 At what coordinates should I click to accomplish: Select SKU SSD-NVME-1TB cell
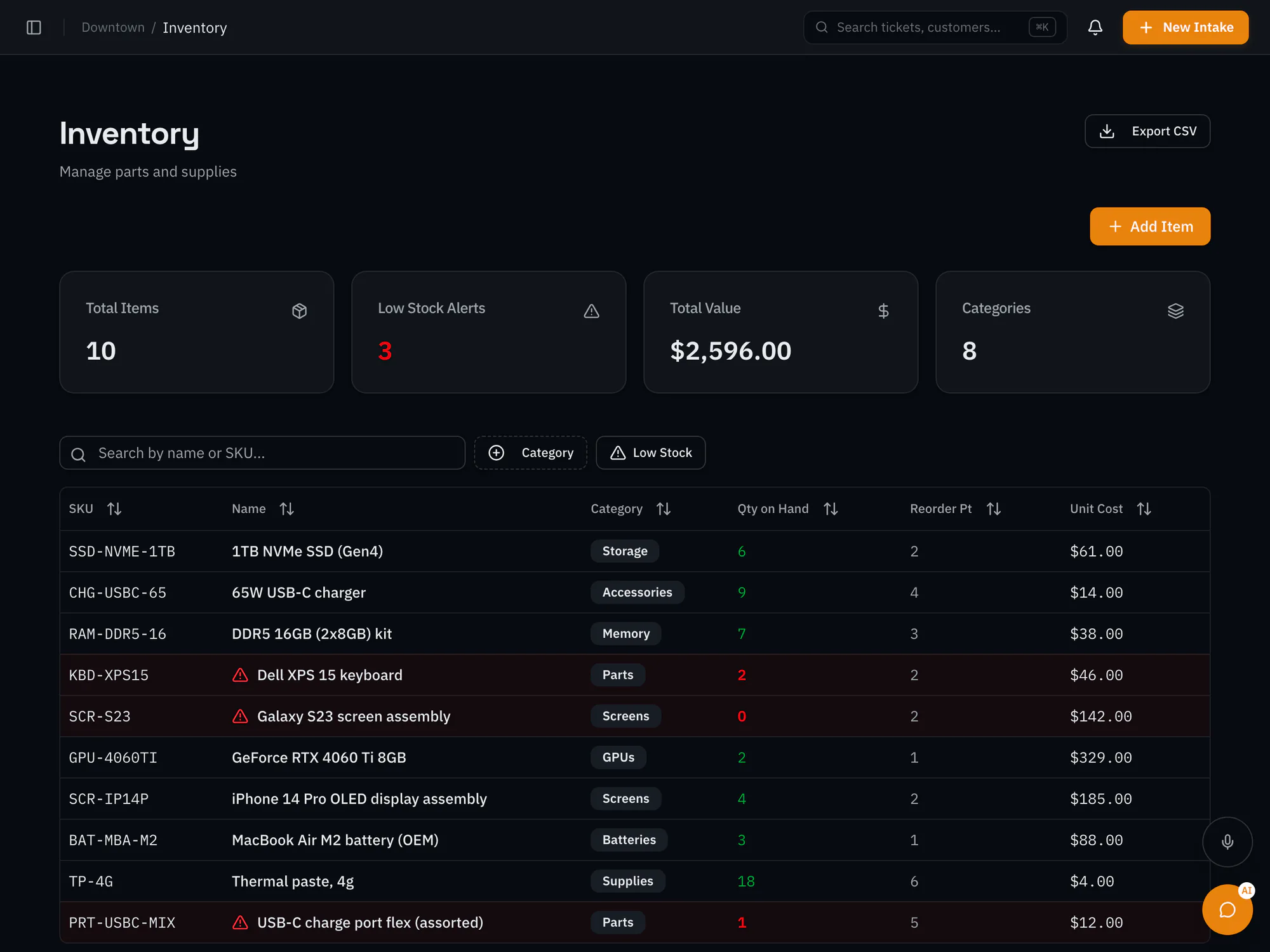click(122, 551)
